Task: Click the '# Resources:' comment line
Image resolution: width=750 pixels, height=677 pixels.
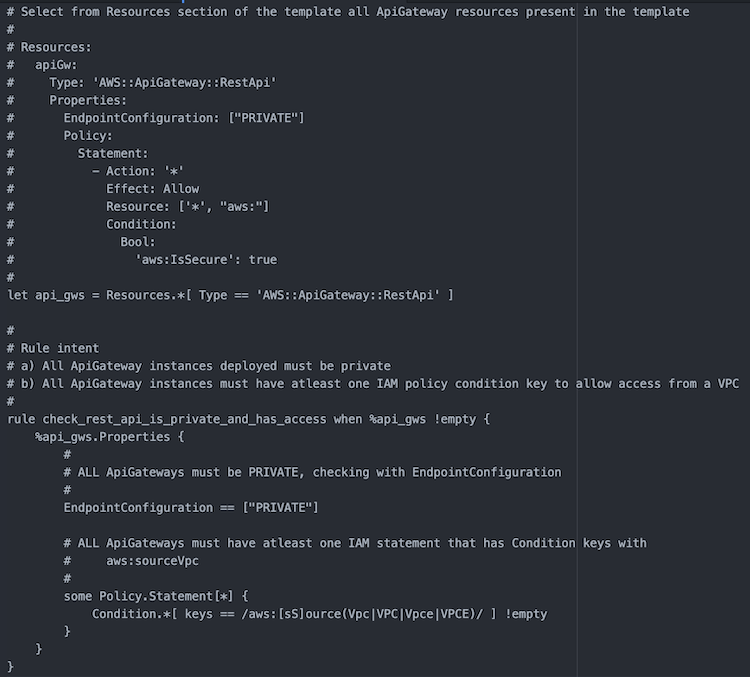Action: click(x=49, y=47)
